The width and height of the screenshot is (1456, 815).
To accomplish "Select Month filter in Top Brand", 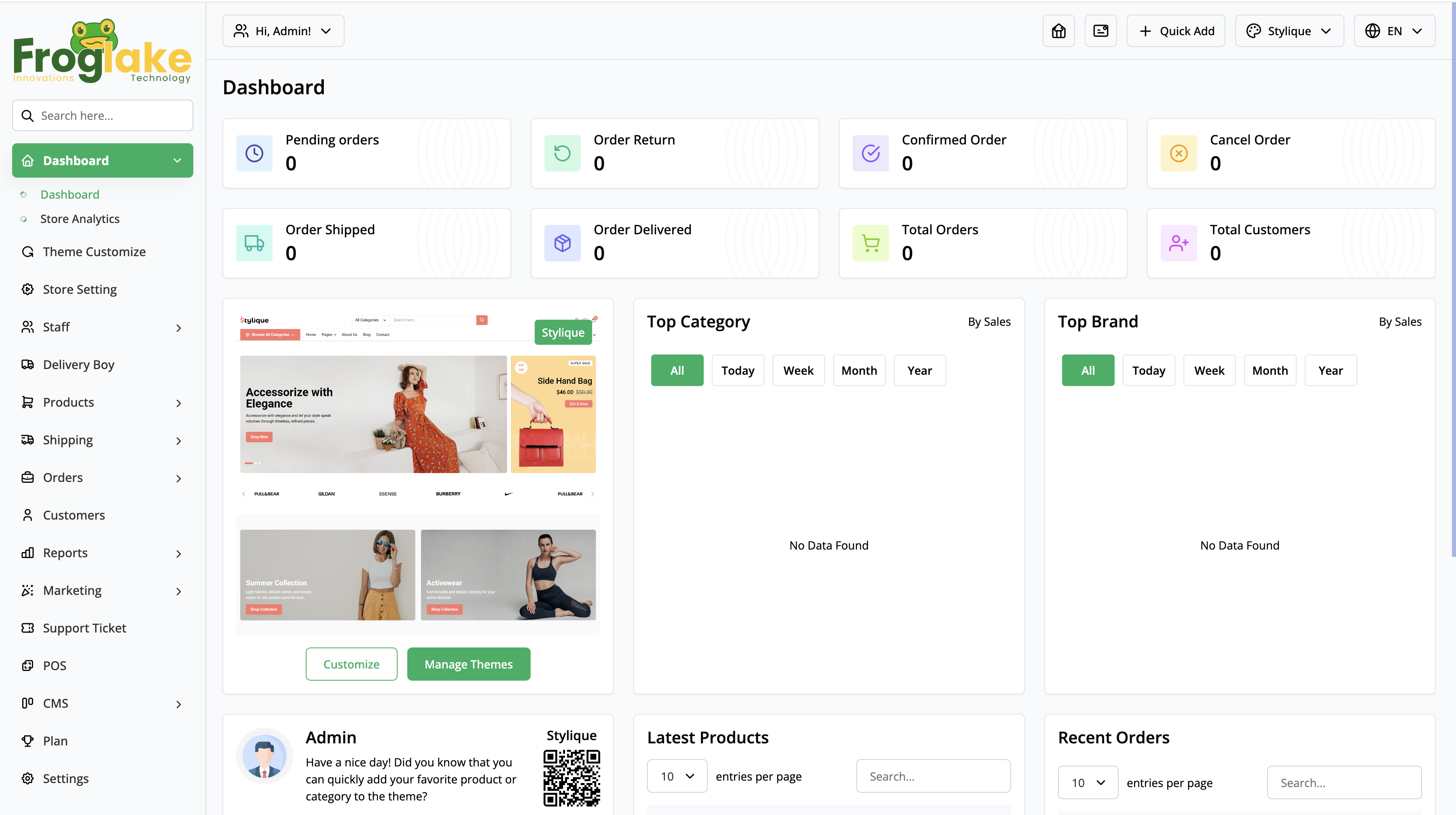I will point(1270,370).
